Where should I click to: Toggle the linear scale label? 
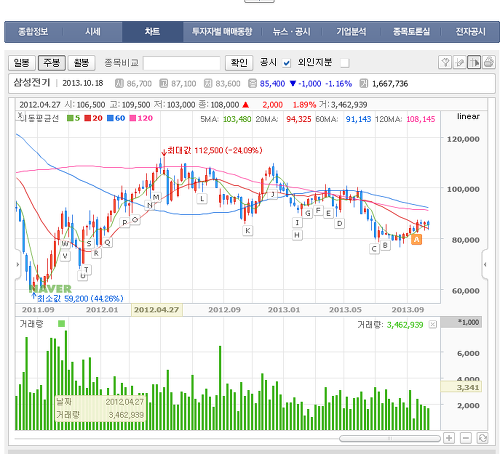click(468, 116)
